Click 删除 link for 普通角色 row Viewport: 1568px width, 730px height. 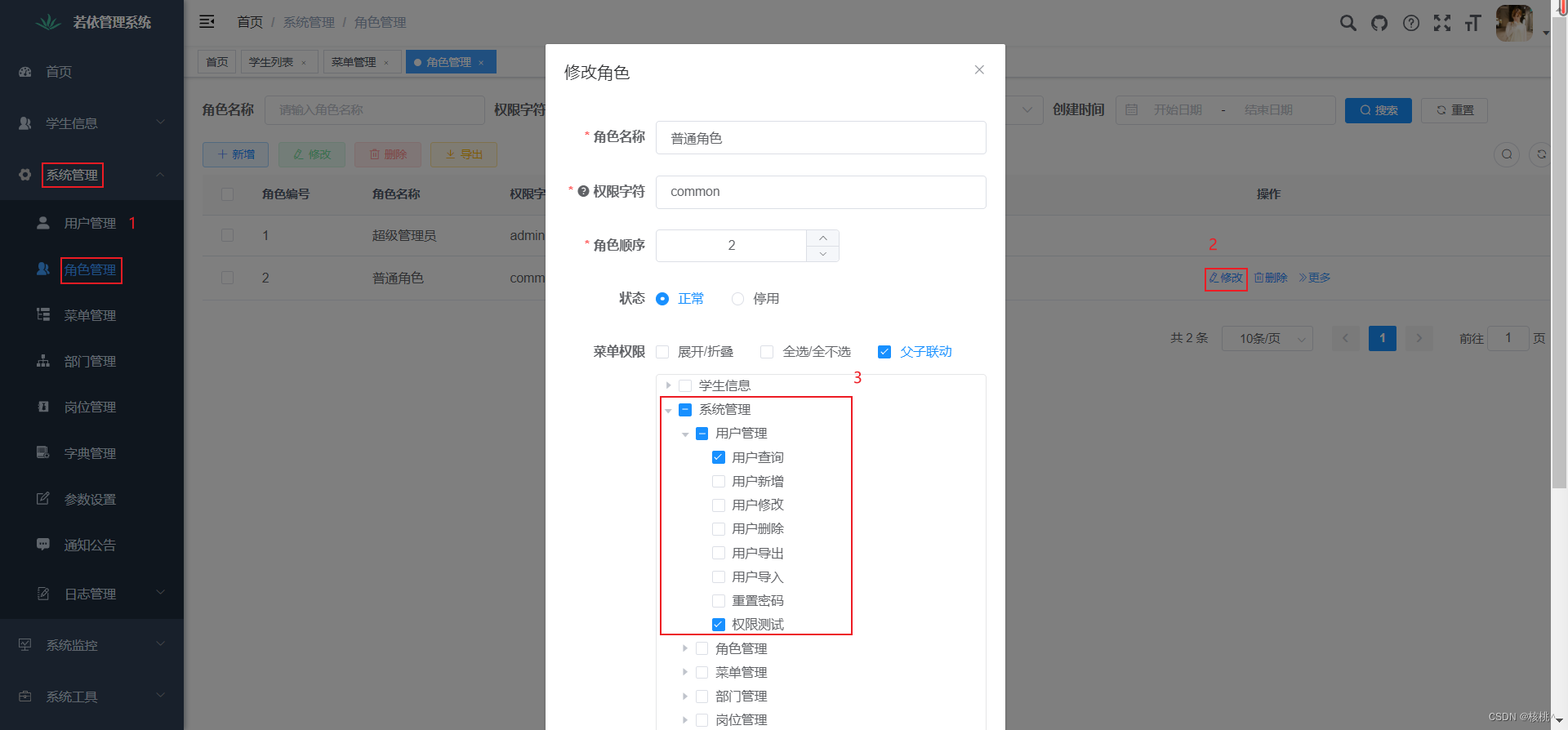coord(1272,278)
